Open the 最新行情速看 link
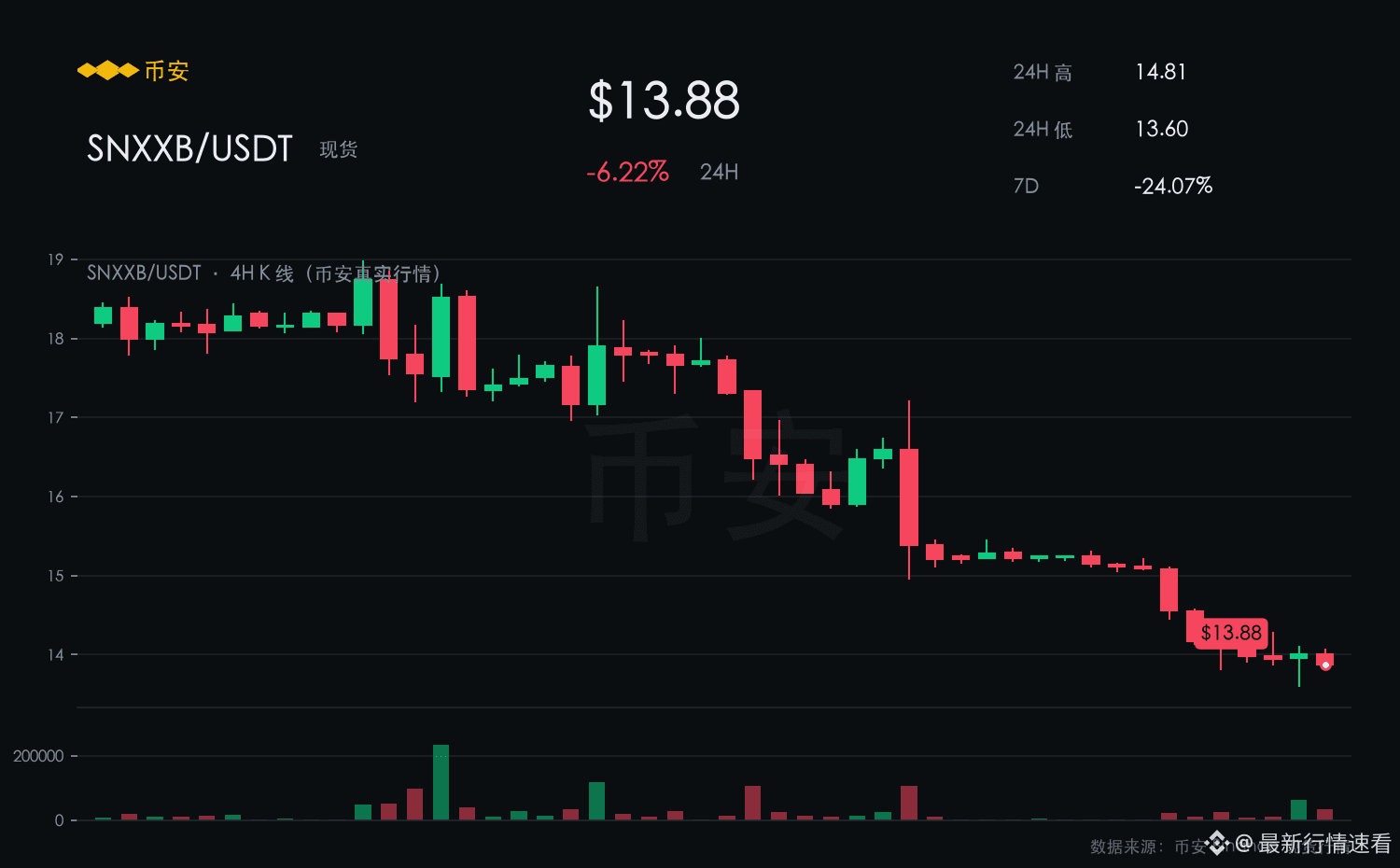This screenshot has height=868, width=1400. click(1324, 844)
